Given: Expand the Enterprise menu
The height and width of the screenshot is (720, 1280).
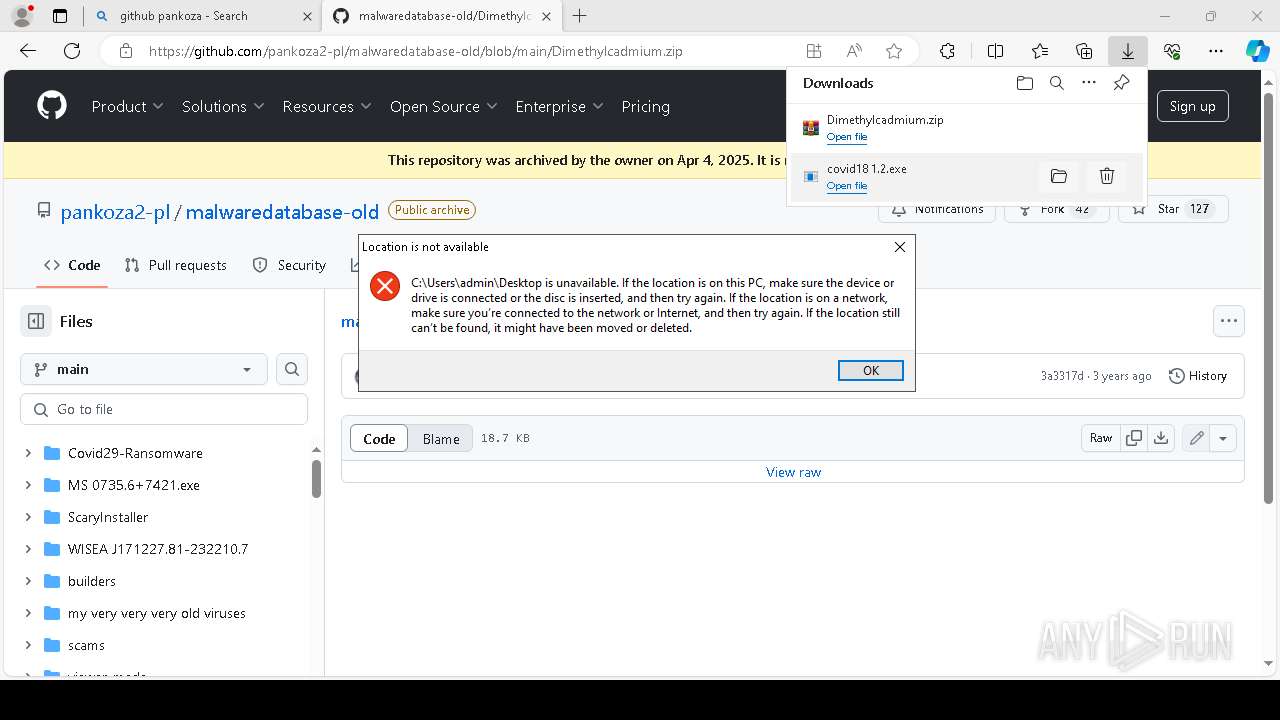Looking at the screenshot, I should (x=559, y=106).
